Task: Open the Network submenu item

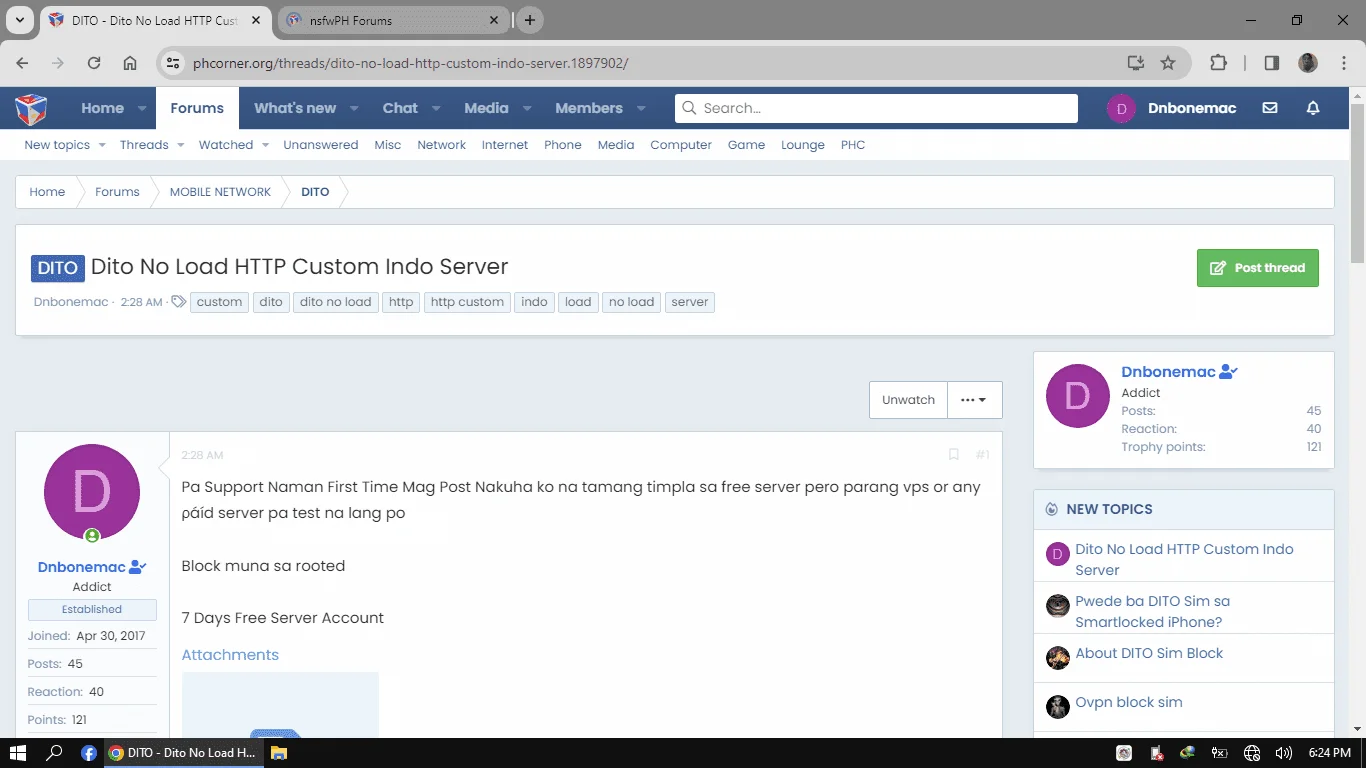Action: 441,145
